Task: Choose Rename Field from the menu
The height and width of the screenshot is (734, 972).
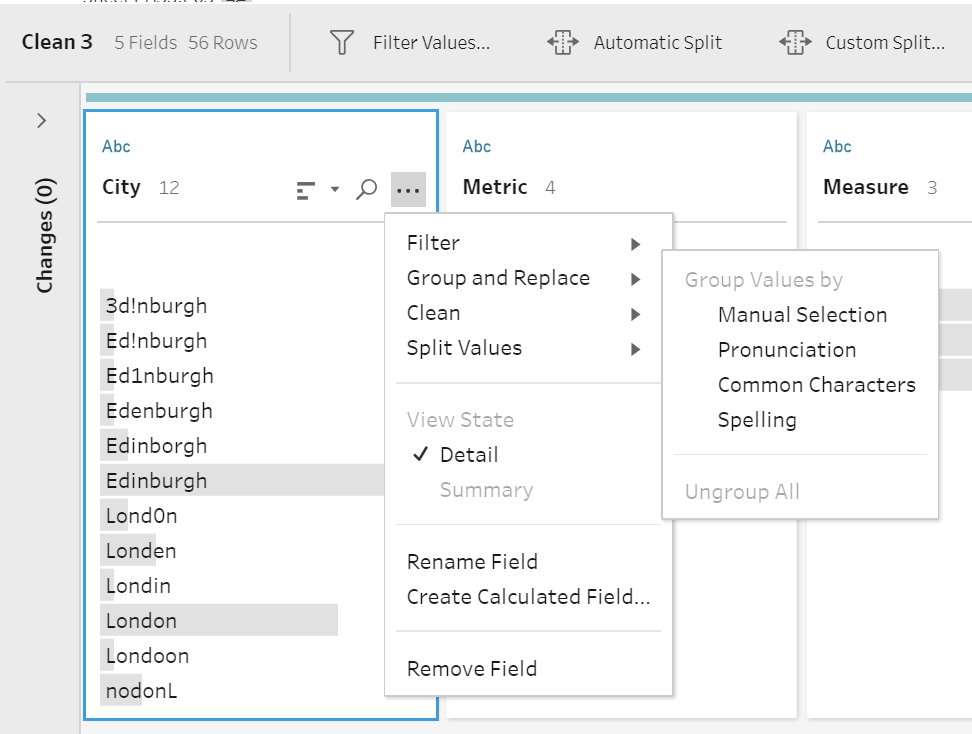Action: 472,561
